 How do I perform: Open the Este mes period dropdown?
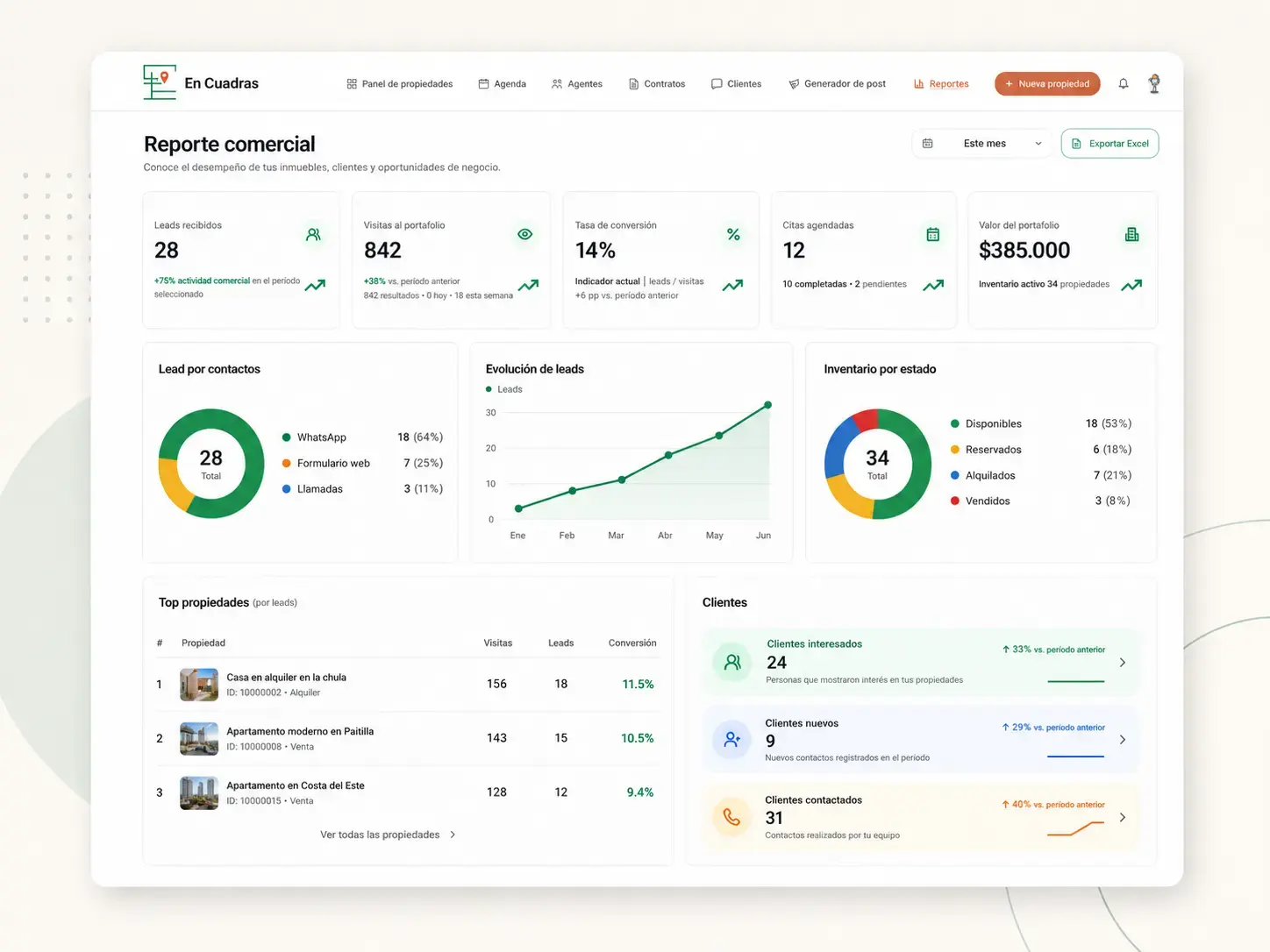click(x=982, y=144)
